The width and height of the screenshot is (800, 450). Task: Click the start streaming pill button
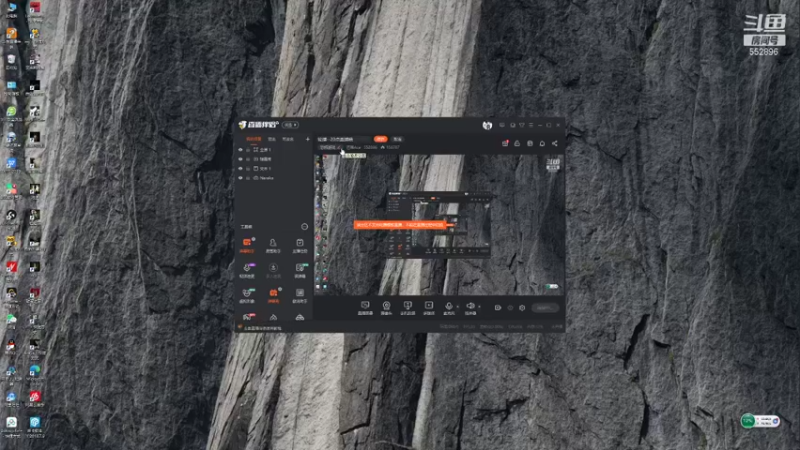point(545,308)
